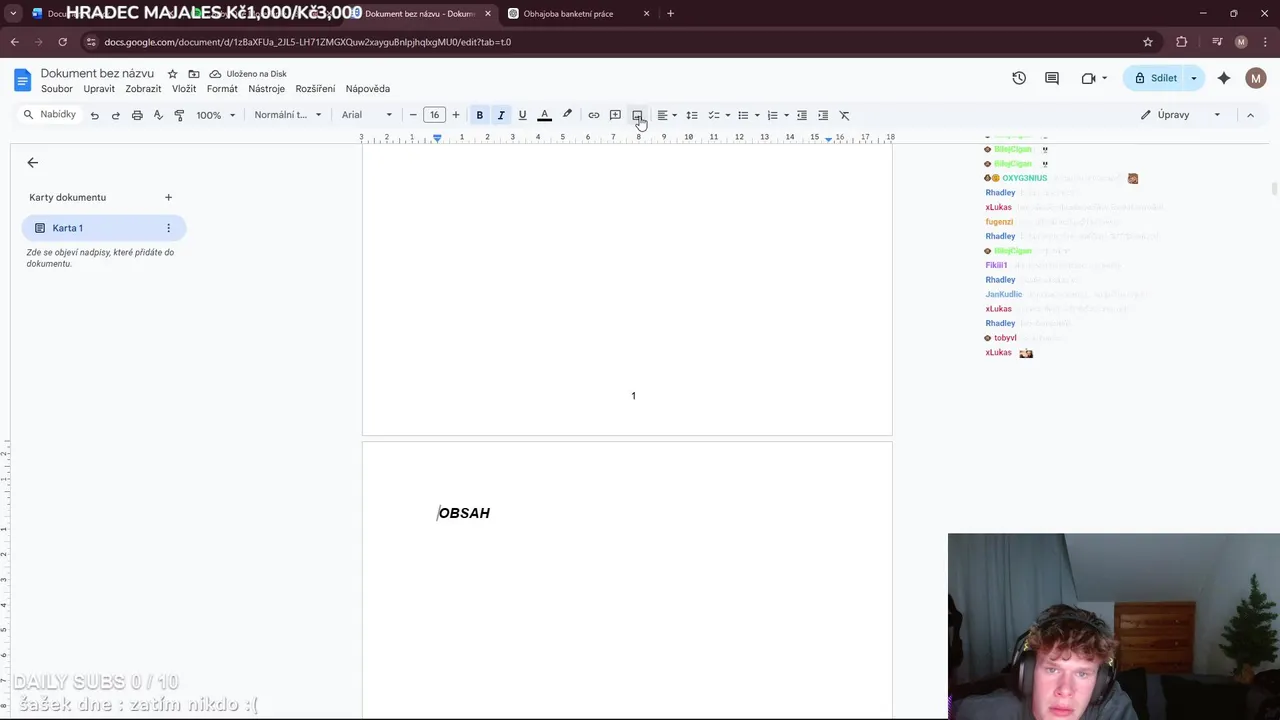Click the Nabídky search box

click(50, 115)
